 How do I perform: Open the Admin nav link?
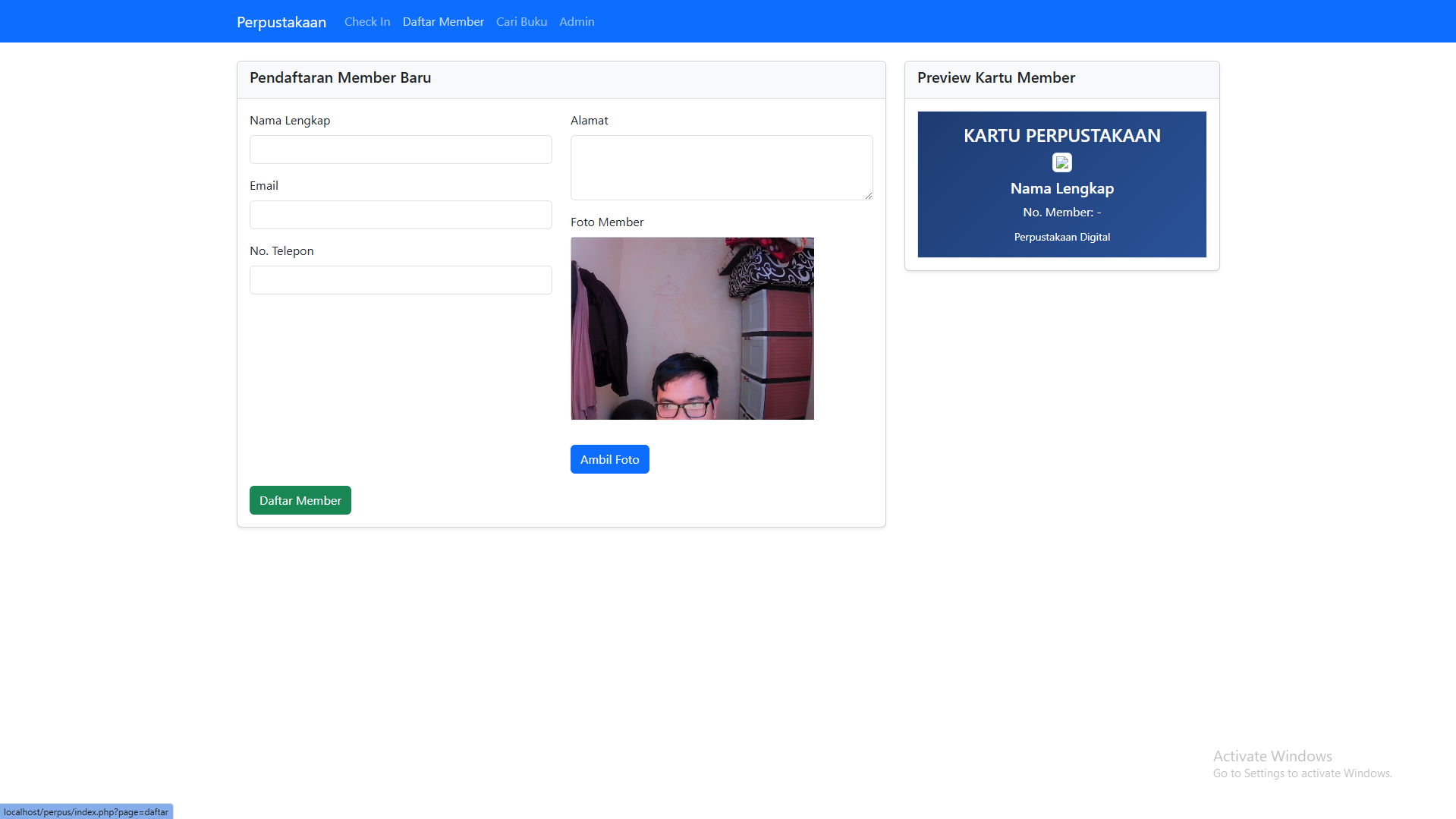tap(577, 22)
